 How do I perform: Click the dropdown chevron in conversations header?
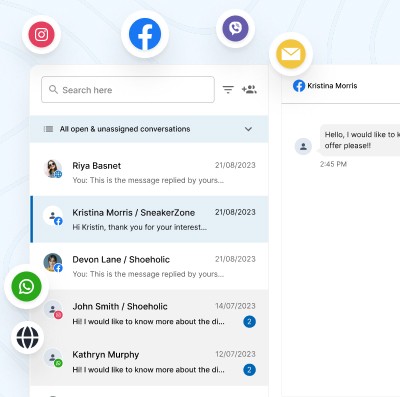[248, 129]
